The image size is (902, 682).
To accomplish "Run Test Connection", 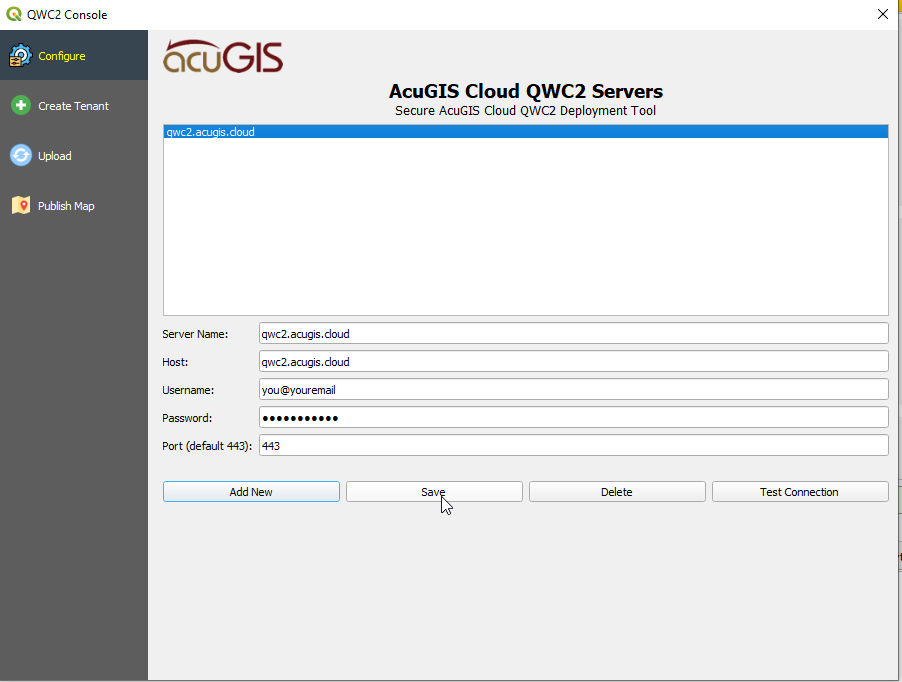I will pyautogui.click(x=799, y=492).
